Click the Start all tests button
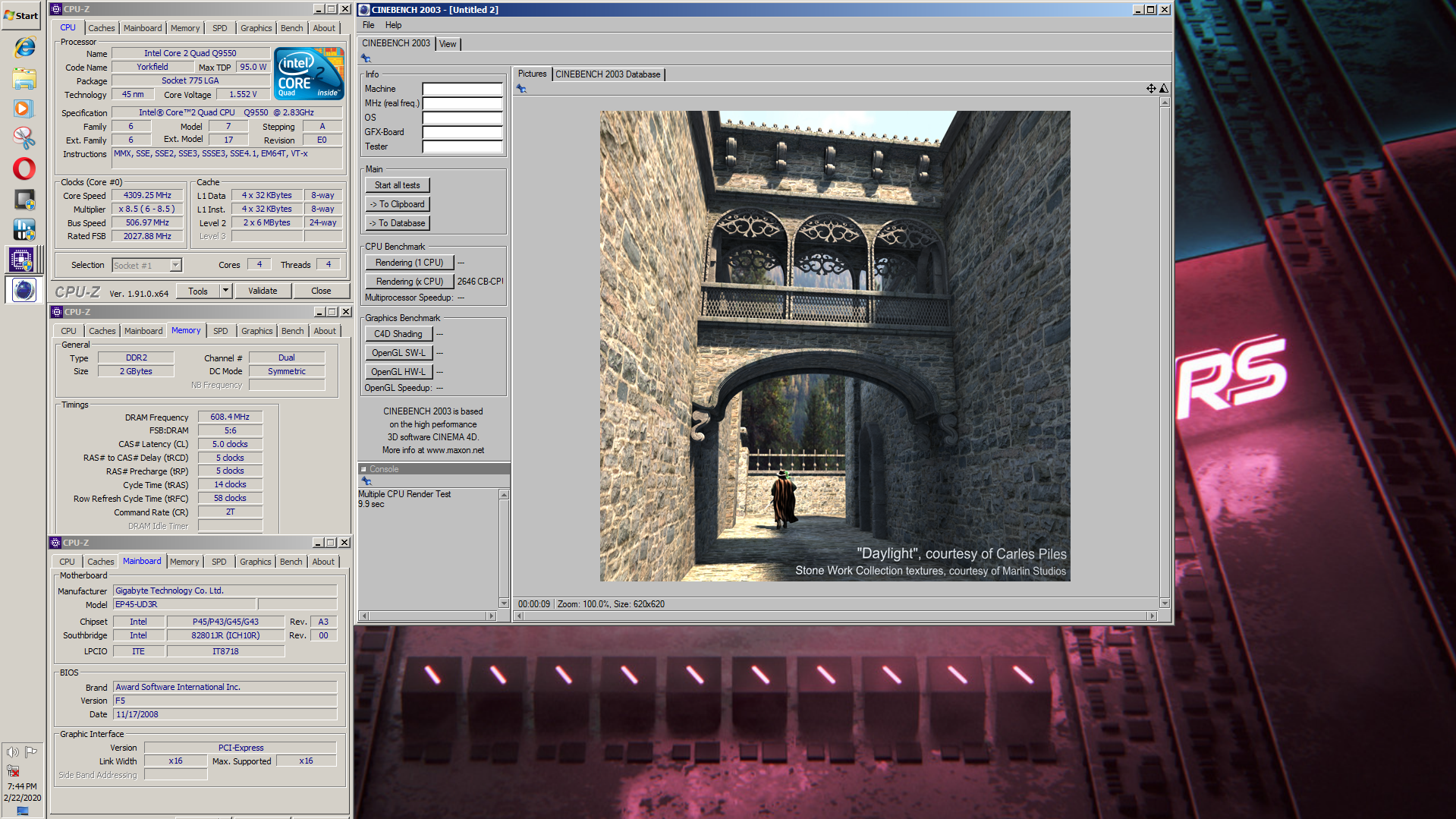Viewport: 1456px width, 819px height. [x=397, y=185]
